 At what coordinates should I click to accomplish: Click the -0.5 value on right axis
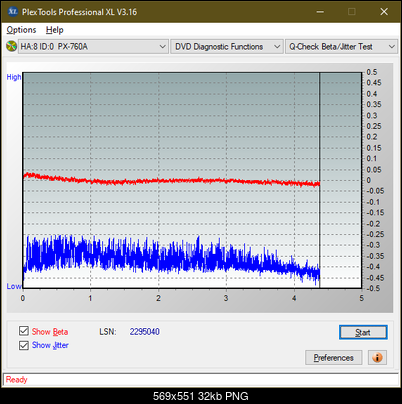pyautogui.click(x=373, y=288)
